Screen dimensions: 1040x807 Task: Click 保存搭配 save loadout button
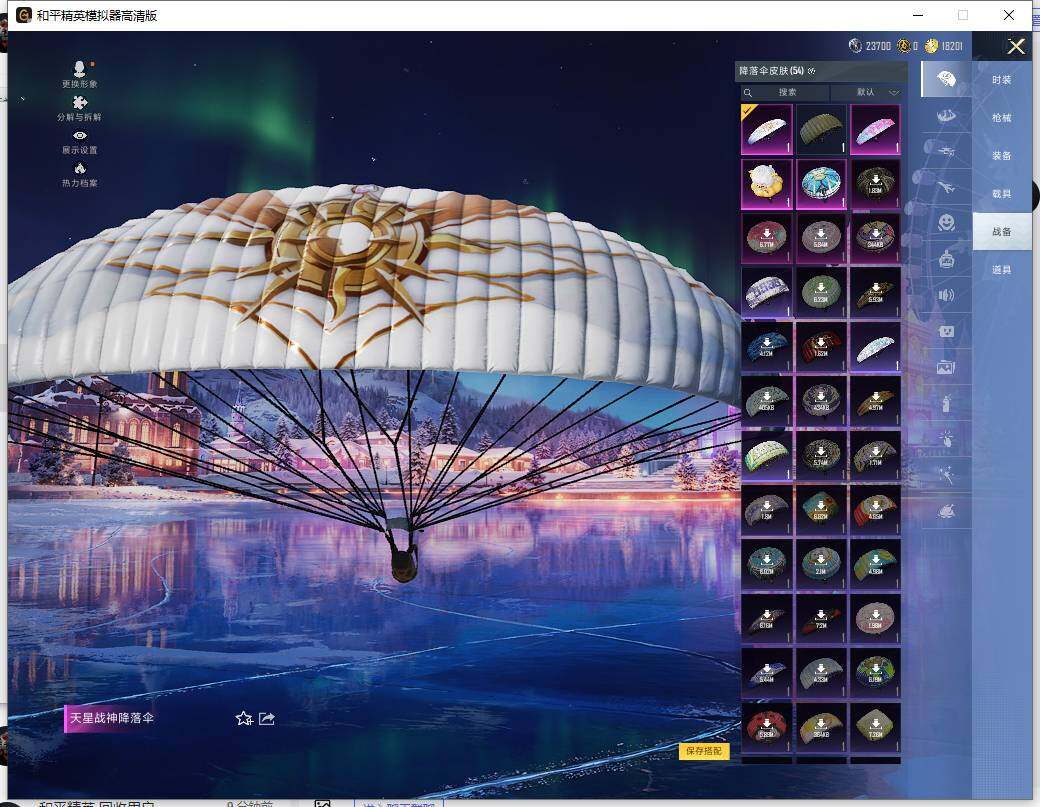click(x=704, y=751)
